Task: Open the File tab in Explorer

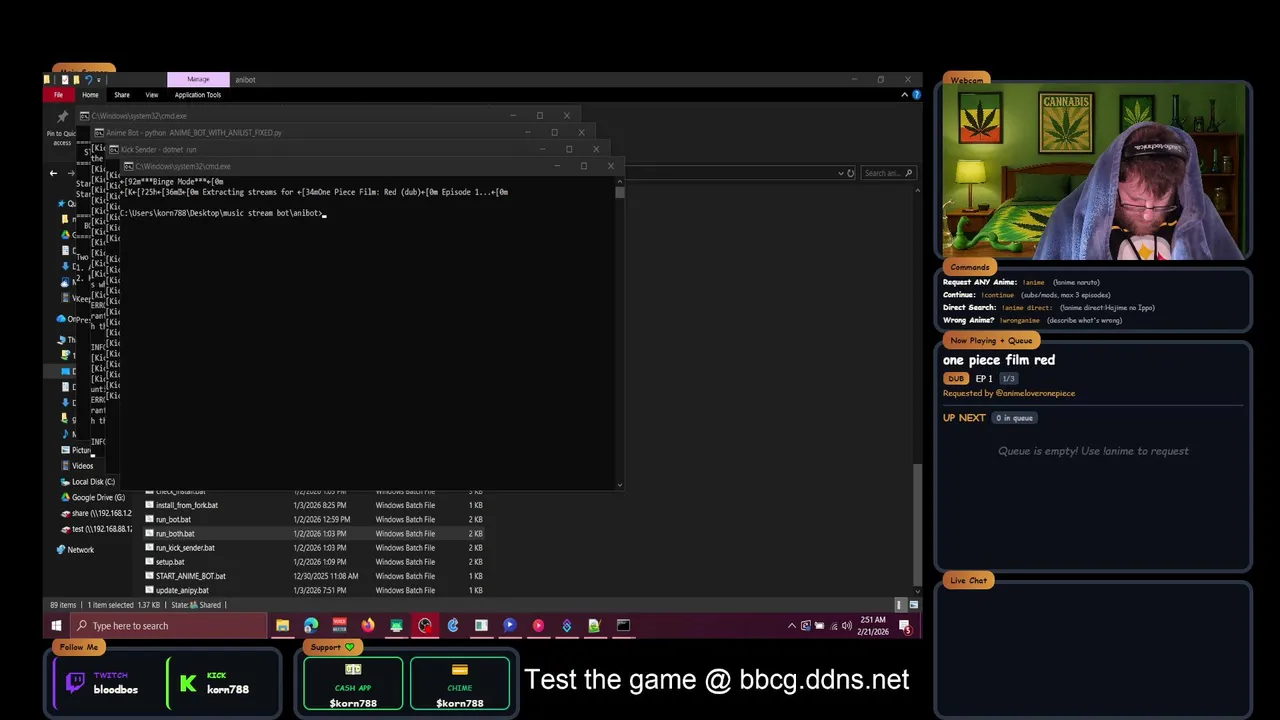Action: click(58, 95)
